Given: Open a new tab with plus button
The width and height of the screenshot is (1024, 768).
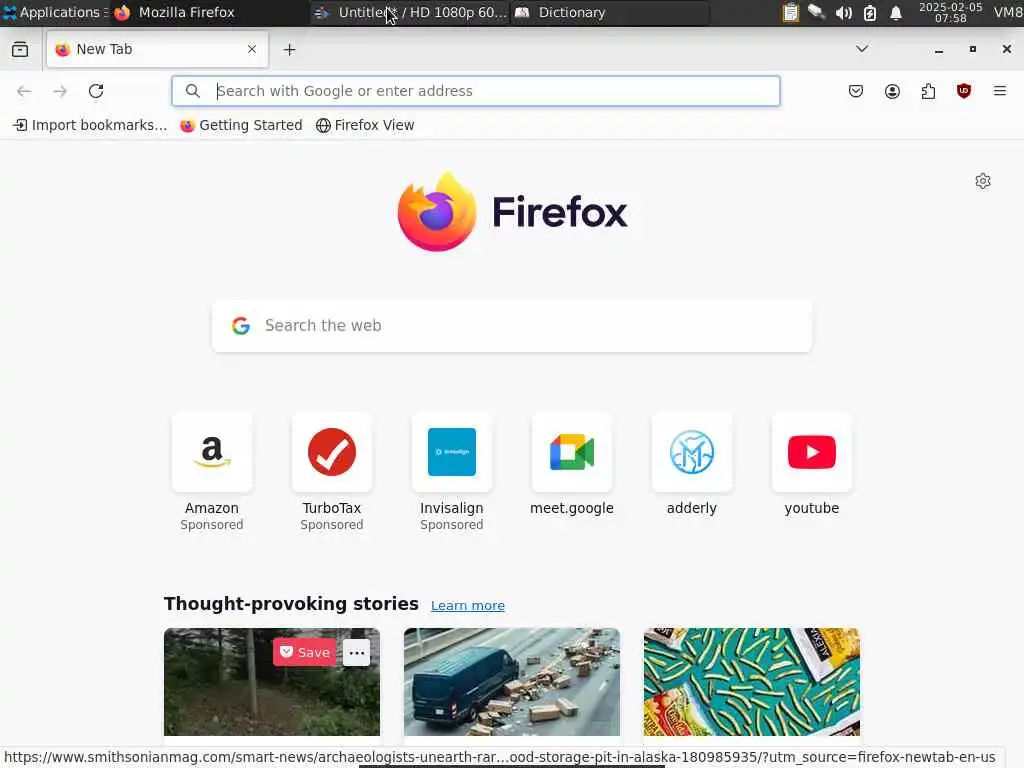Looking at the screenshot, I should point(289,50).
